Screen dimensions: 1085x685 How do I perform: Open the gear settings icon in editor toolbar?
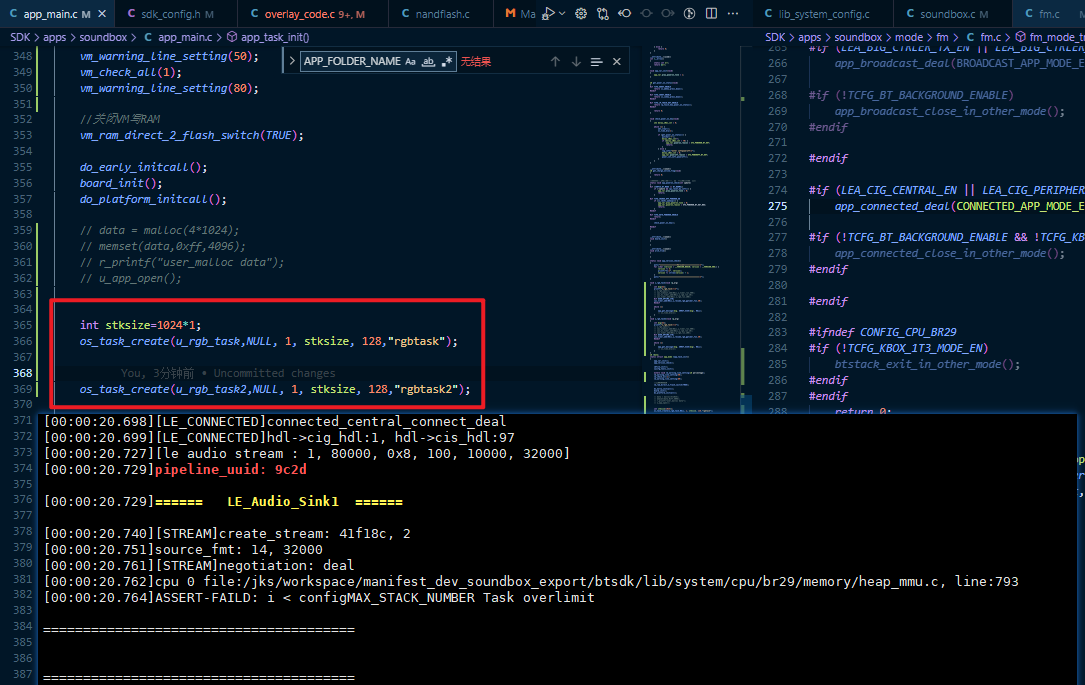581,13
